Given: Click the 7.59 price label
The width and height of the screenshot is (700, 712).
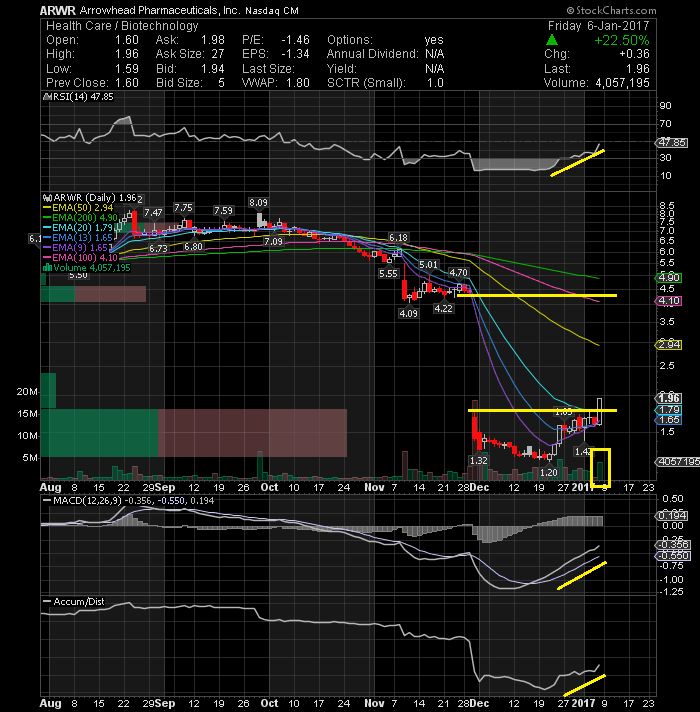Looking at the screenshot, I should point(223,211).
